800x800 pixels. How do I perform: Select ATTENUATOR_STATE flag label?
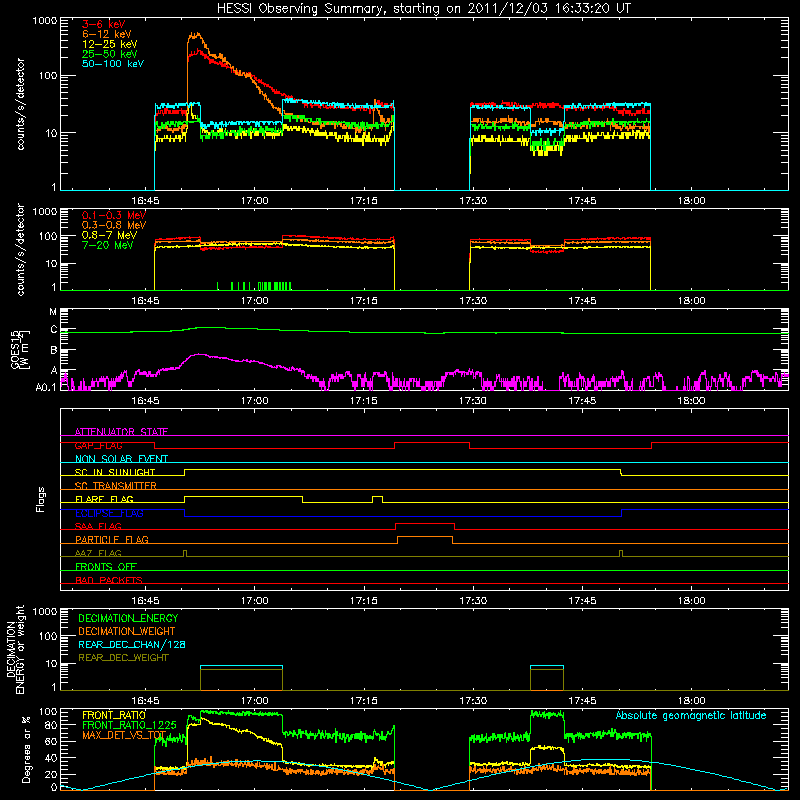click(x=121, y=432)
